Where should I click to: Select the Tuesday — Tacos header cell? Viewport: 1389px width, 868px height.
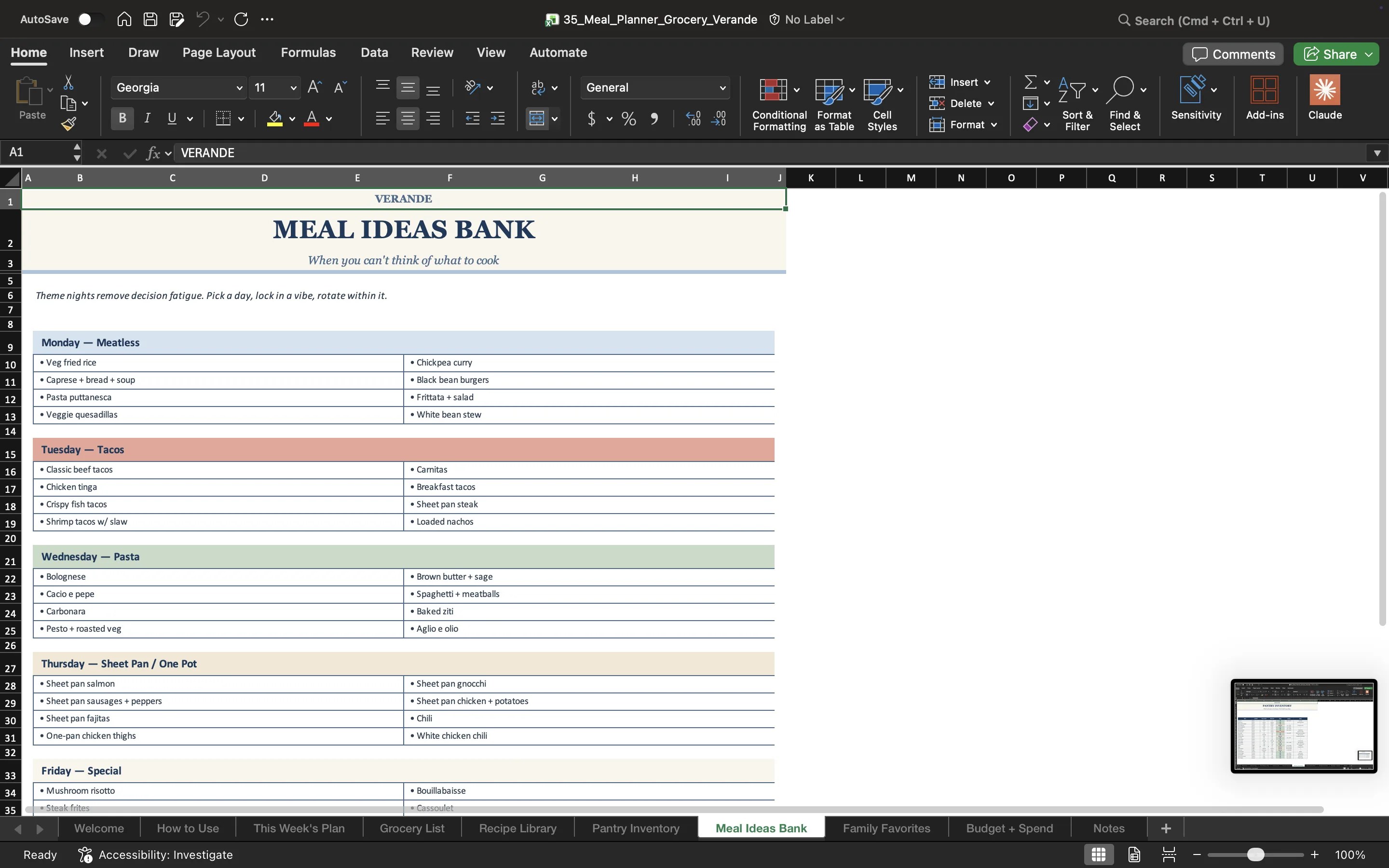pyautogui.click(x=404, y=449)
